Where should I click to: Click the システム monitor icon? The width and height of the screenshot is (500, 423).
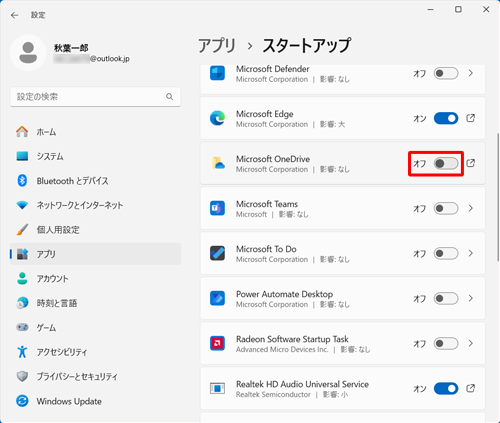tap(22, 156)
